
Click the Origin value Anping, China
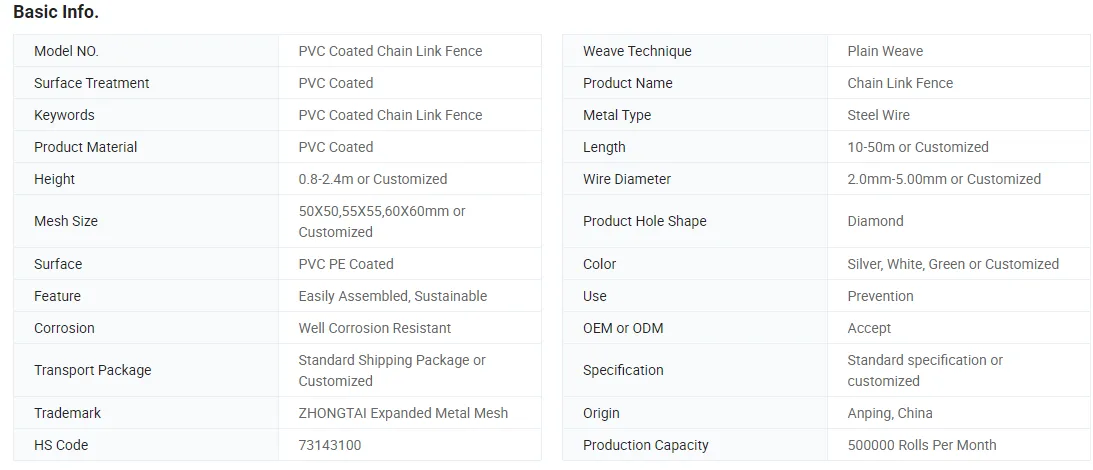889,413
